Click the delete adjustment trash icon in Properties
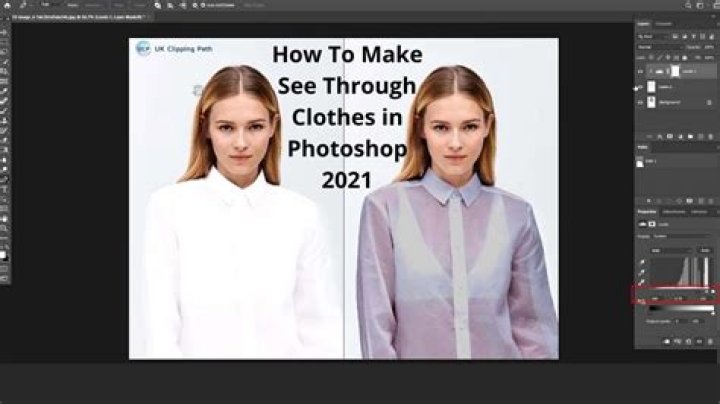This screenshot has width=720, height=404. click(x=710, y=341)
